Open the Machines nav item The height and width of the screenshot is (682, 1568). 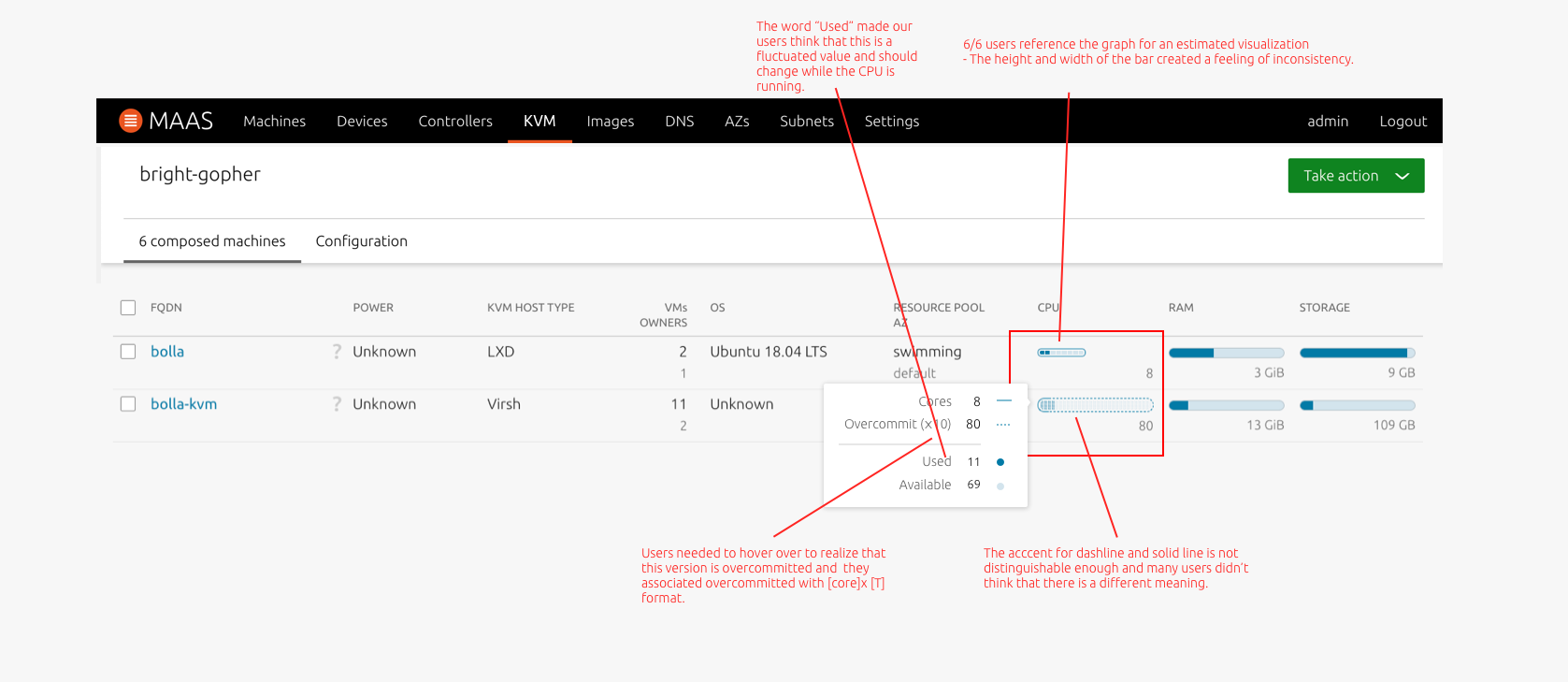[275, 121]
